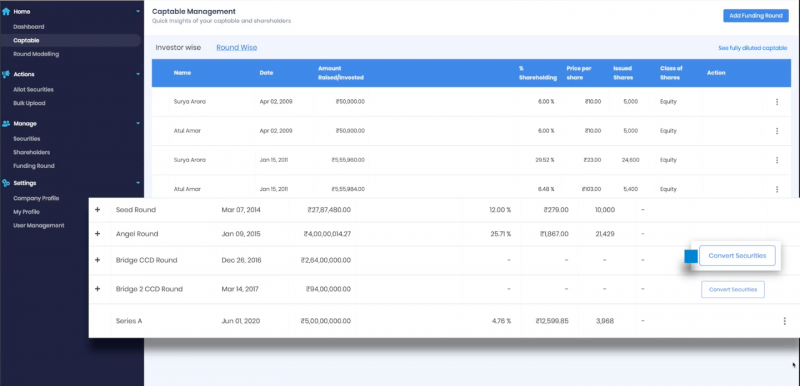Screen dimensions: 800x386
Task: Collapse the Actions sidebar section chevron
Action: tap(138, 74)
